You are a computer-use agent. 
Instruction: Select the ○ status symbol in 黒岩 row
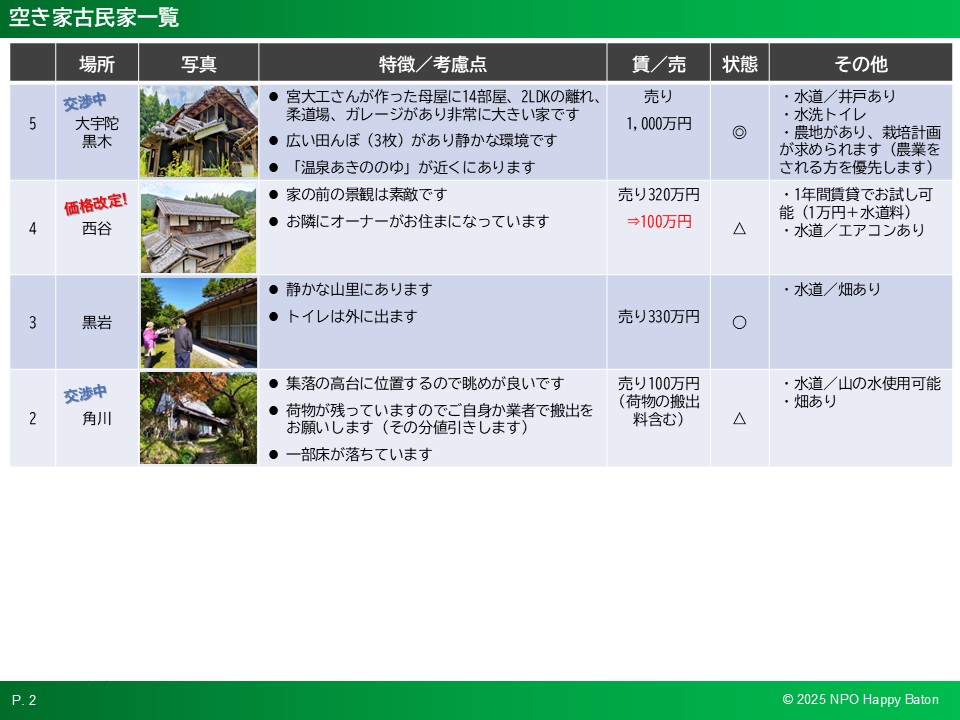[x=739, y=322]
